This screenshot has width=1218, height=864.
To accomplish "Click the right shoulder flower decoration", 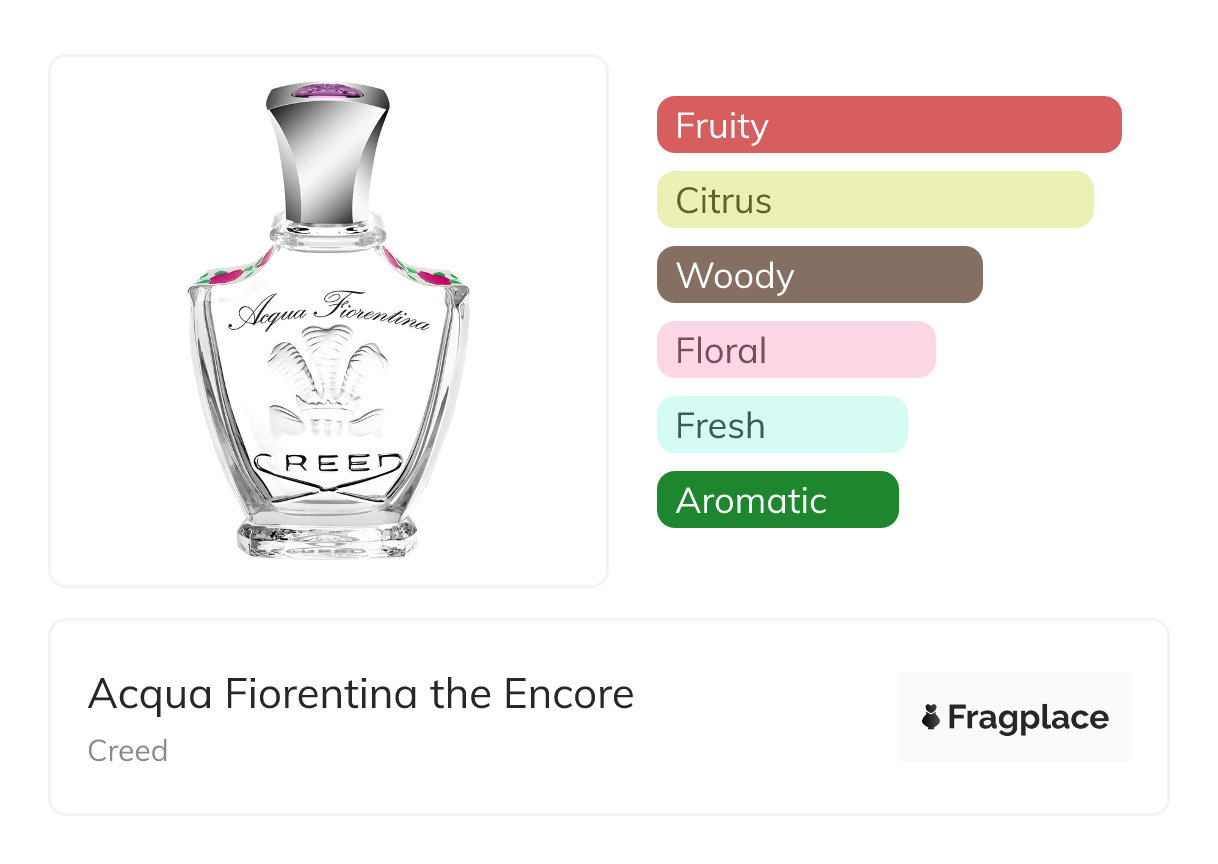I will coord(428,273).
